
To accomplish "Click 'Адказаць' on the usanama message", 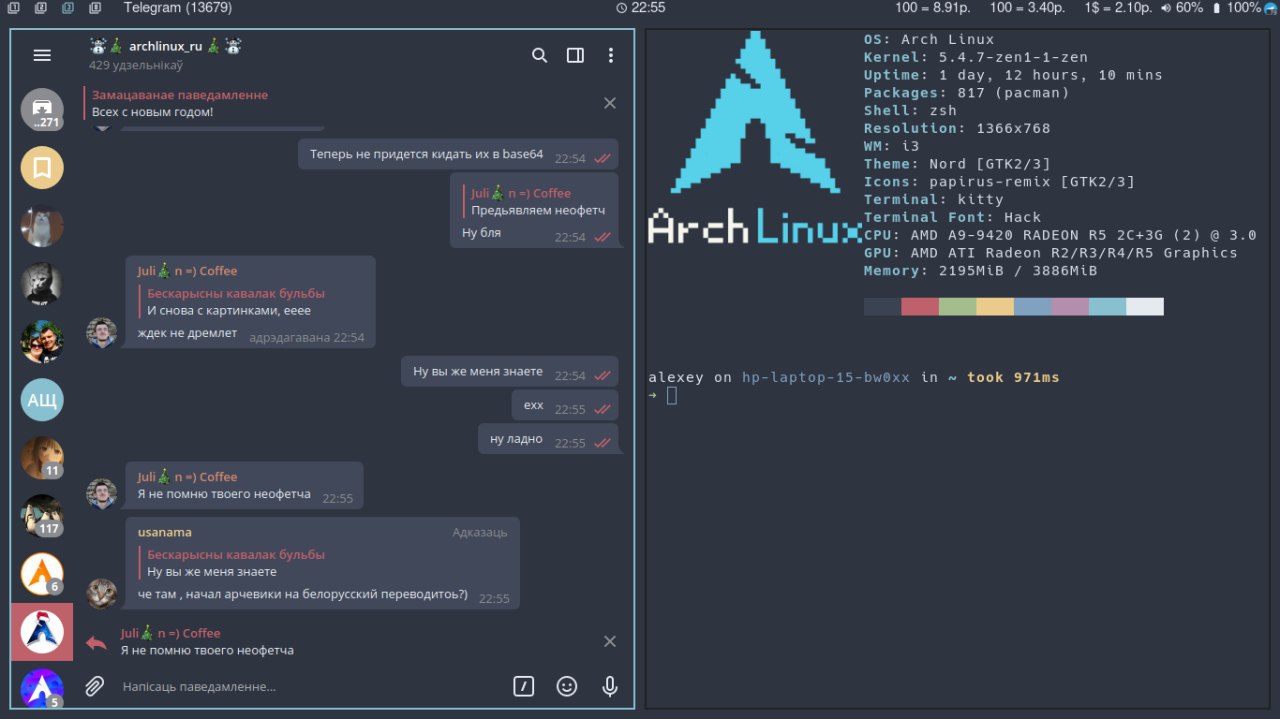I will click(479, 532).
